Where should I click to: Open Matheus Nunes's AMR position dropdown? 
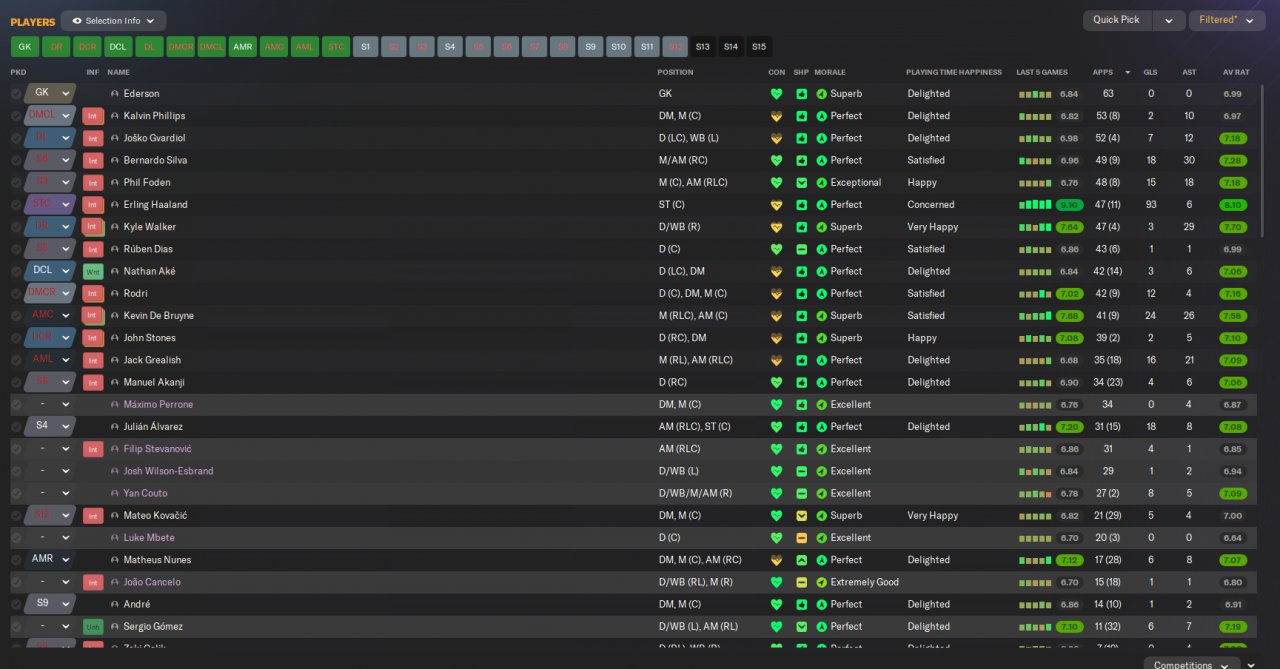point(51,559)
